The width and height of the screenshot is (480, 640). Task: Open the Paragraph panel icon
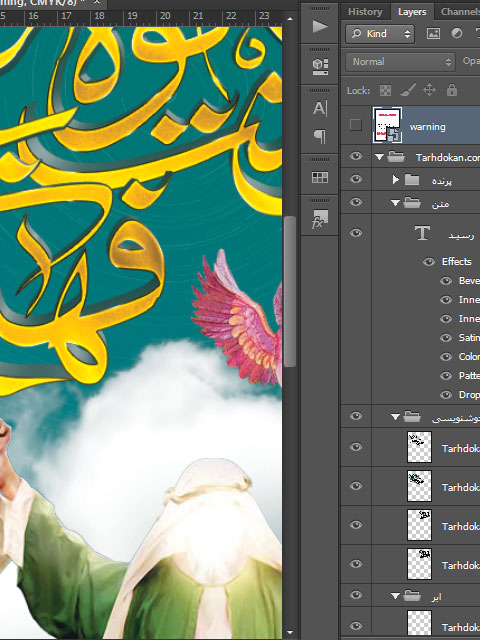[320, 136]
